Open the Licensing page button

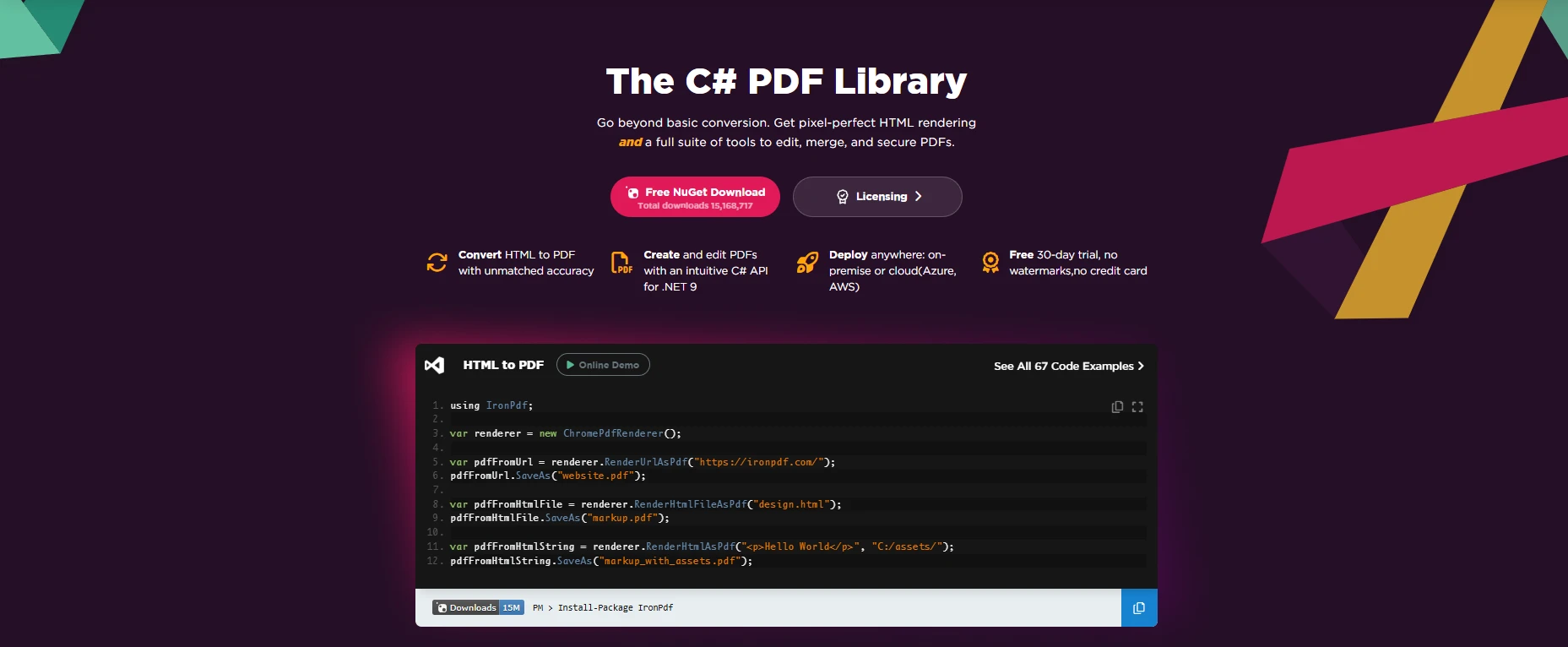click(876, 197)
